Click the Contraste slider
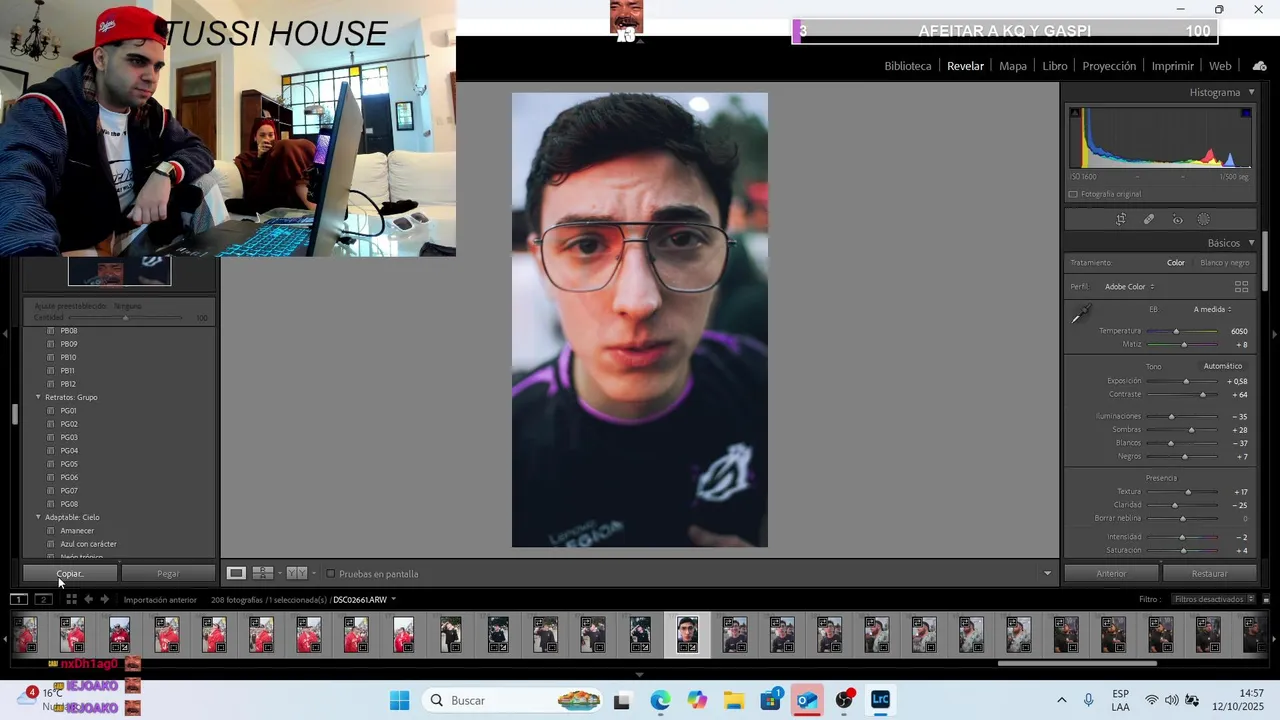This screenshot has width=1280, height=720. point(1182,395)
